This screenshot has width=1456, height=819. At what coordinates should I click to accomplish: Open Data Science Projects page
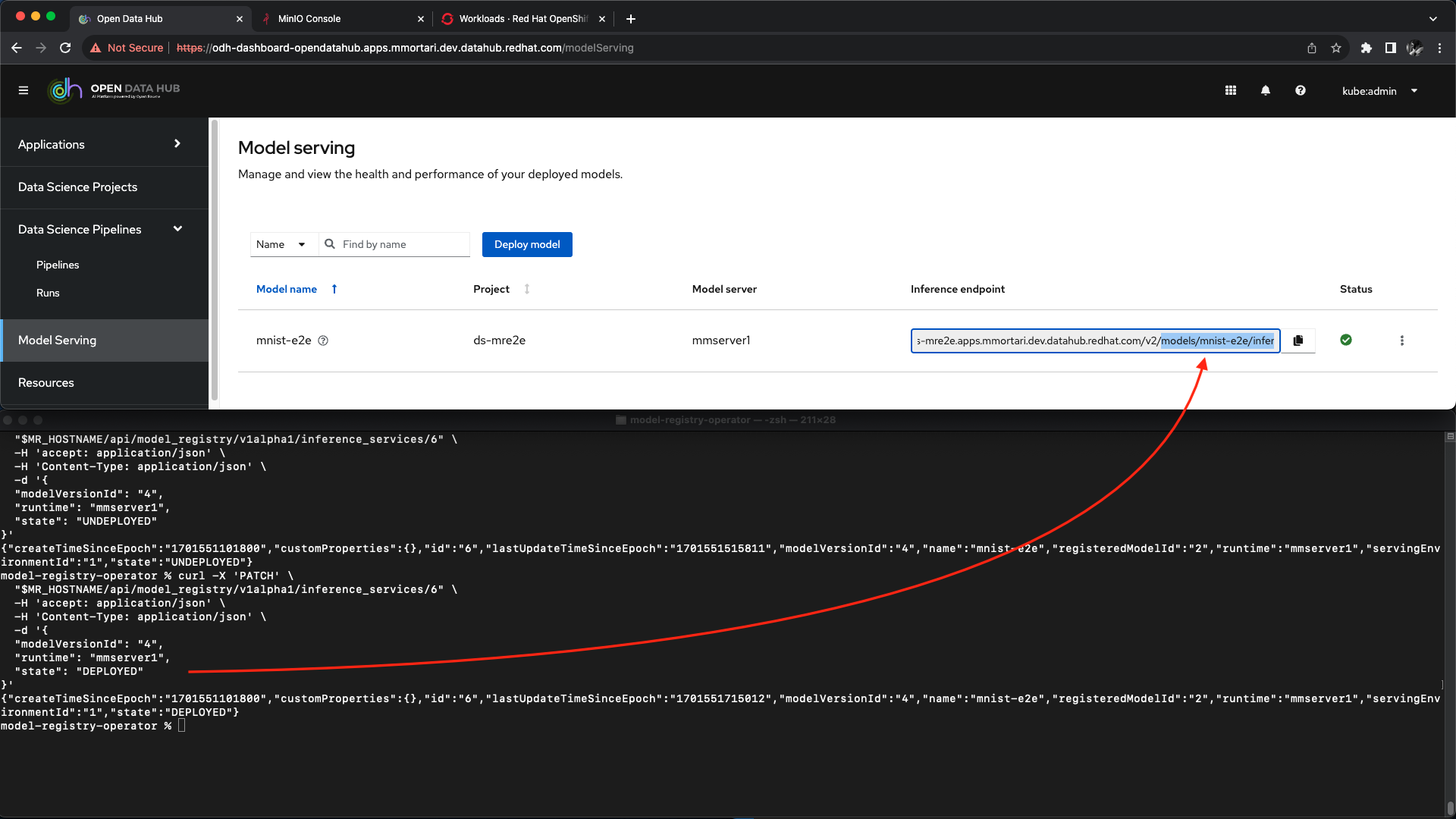coord(78,187)
